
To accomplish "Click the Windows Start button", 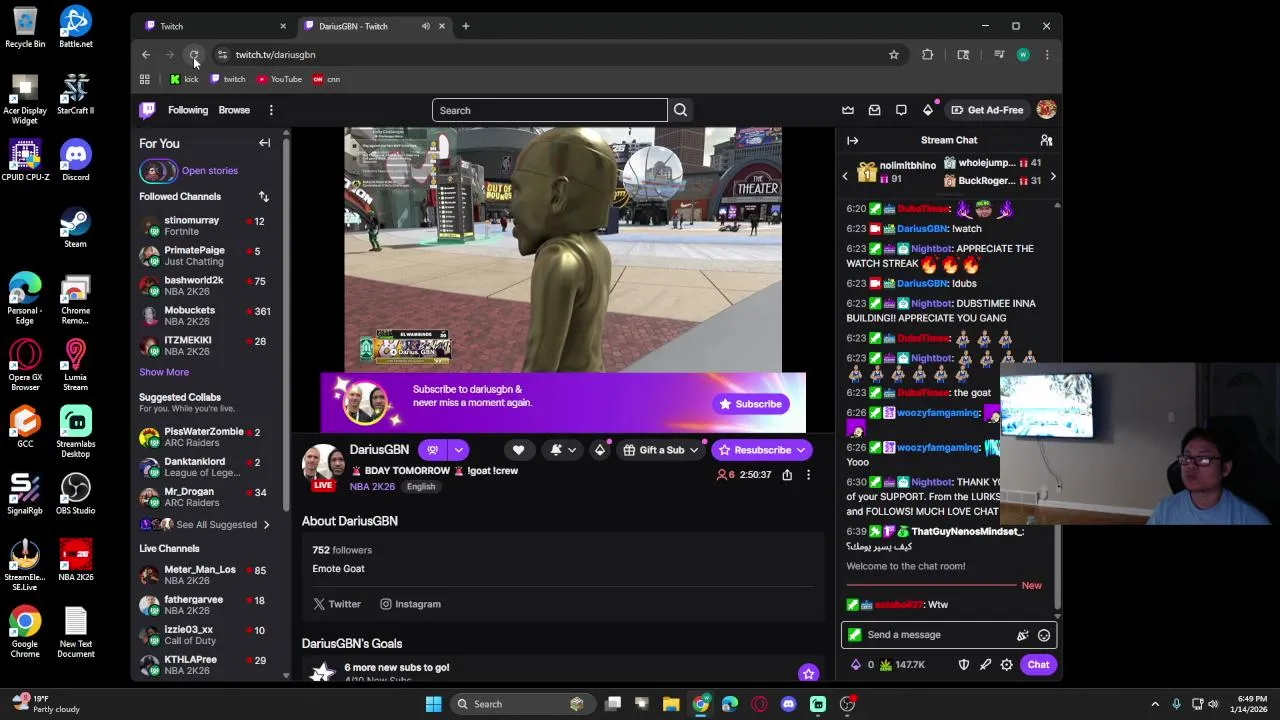I will pyautogui.click(x=433, y=704).
